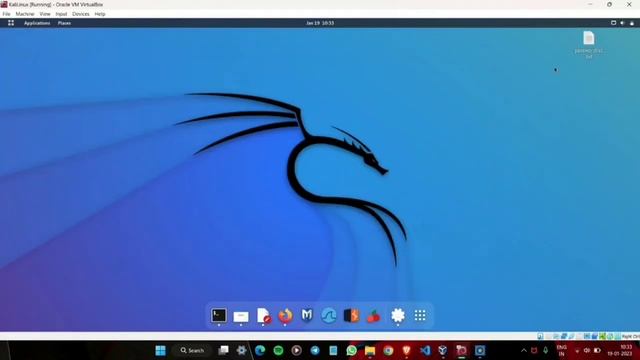Screen dimensions: 640x360
Task: Click the screen indicator icon in Kali panel
Action: tap(613, 23)
